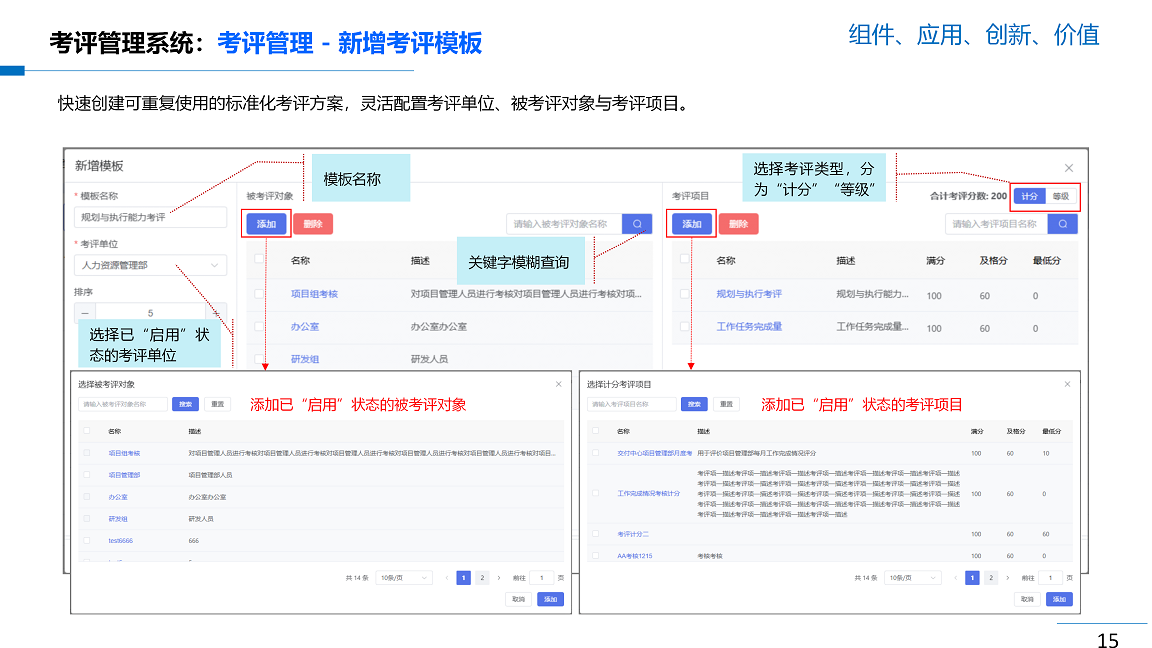Tick checkbox for 规划与执行考评 item
This screenshot has width=1152, height=648.
click(x=685, y=294)
